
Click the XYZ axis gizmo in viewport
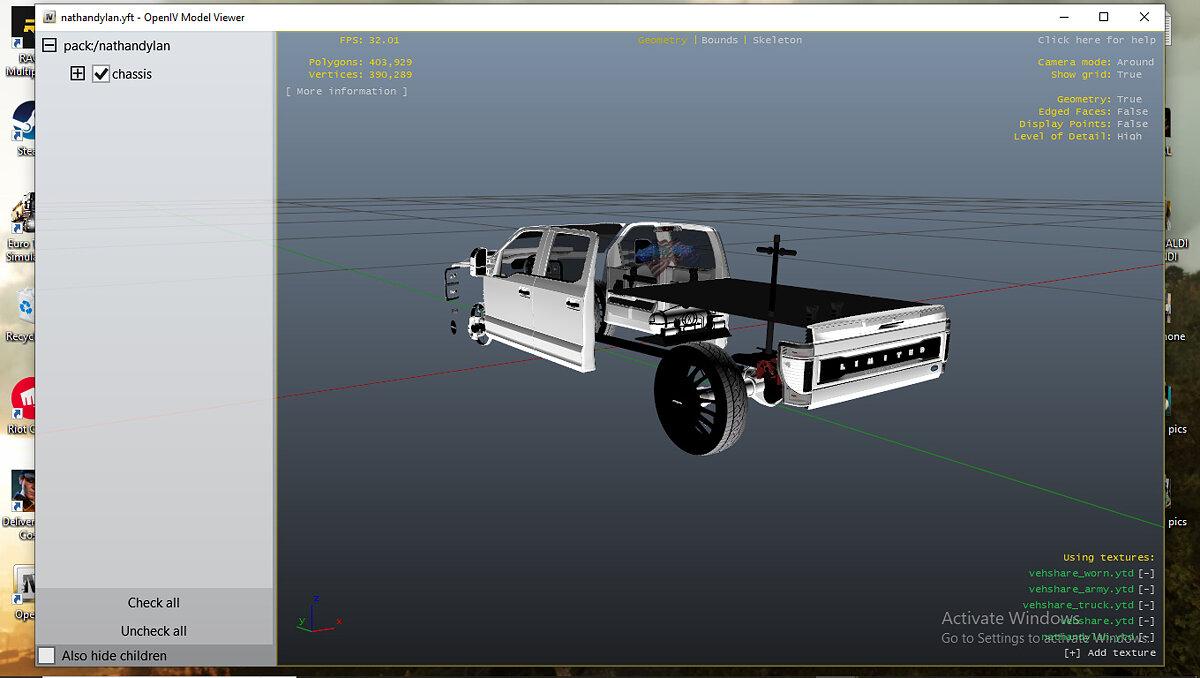point(316,615)
